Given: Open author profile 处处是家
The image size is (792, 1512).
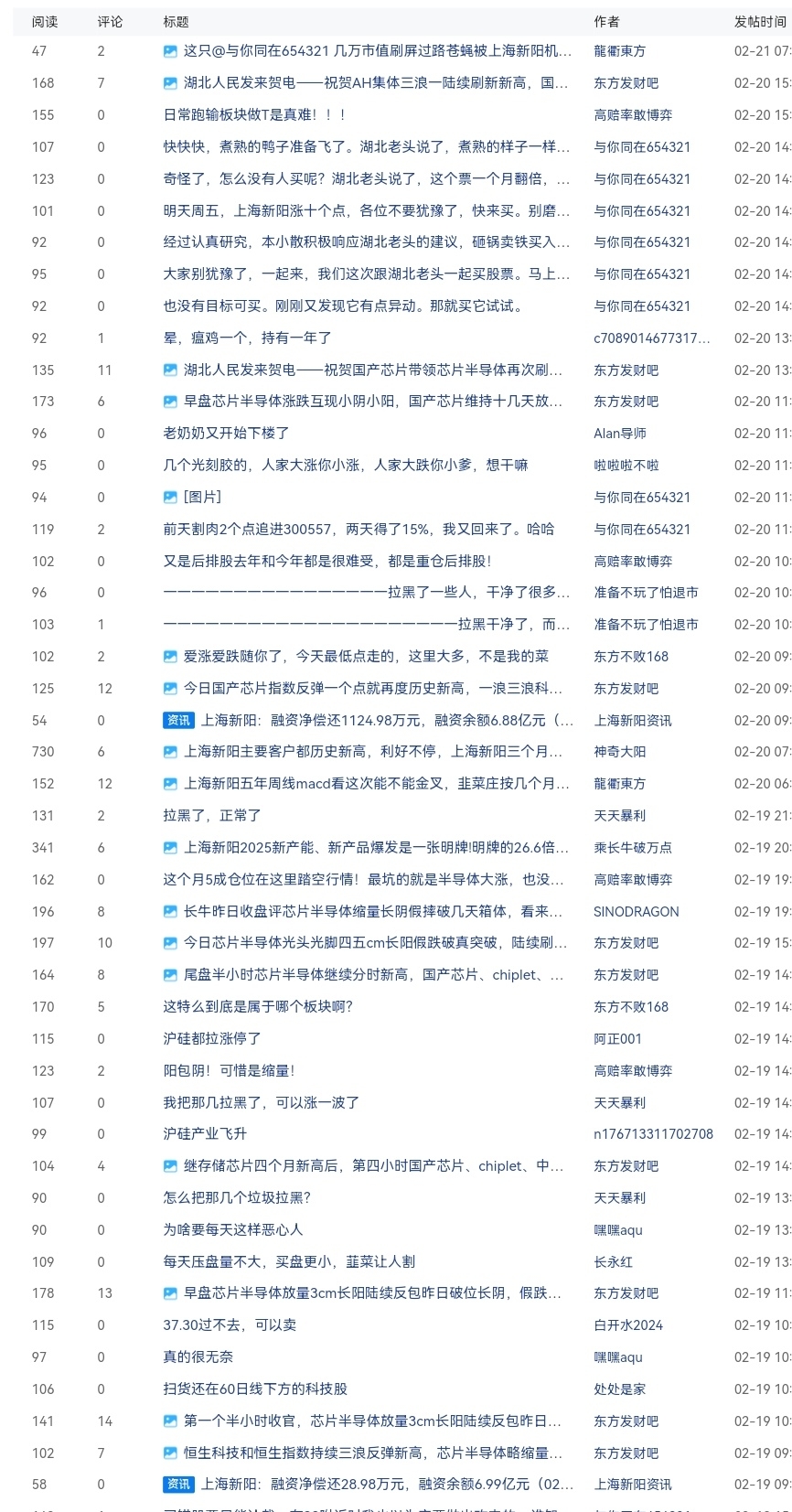Looking at the screenshot, I should point(620,1389).
